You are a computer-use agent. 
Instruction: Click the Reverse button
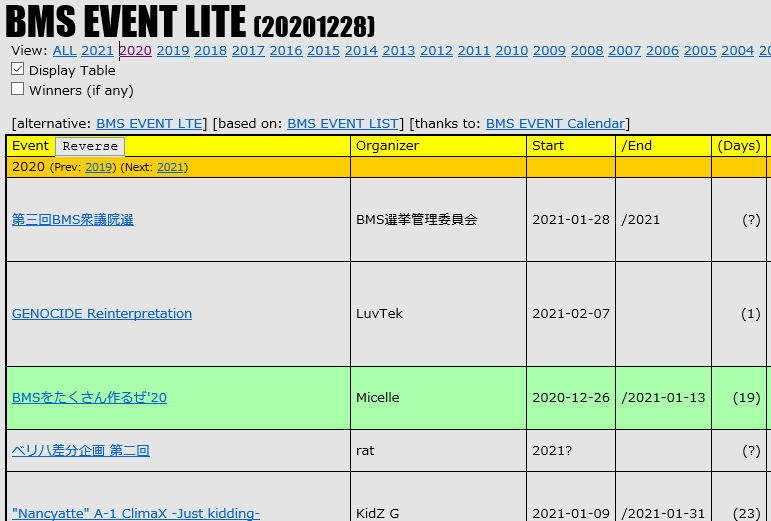coord(90,146)
